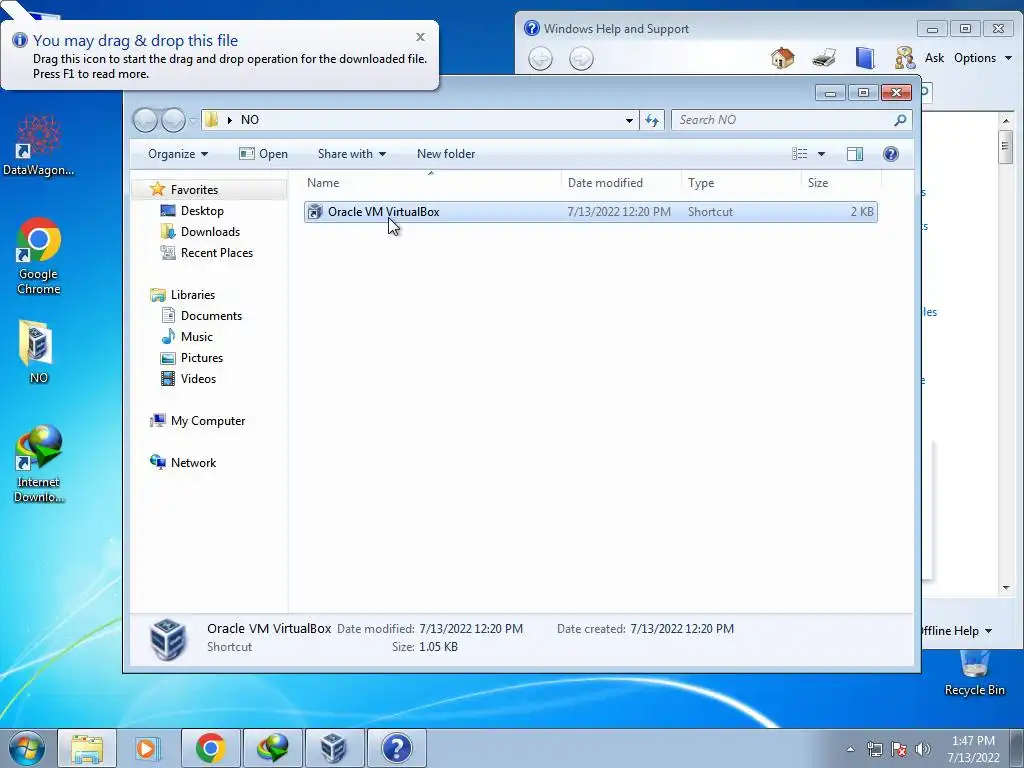Click the Ask icon in Help window
This screenshot has height=768, width=1024.
pyautogui.click(x=905, y=58)
